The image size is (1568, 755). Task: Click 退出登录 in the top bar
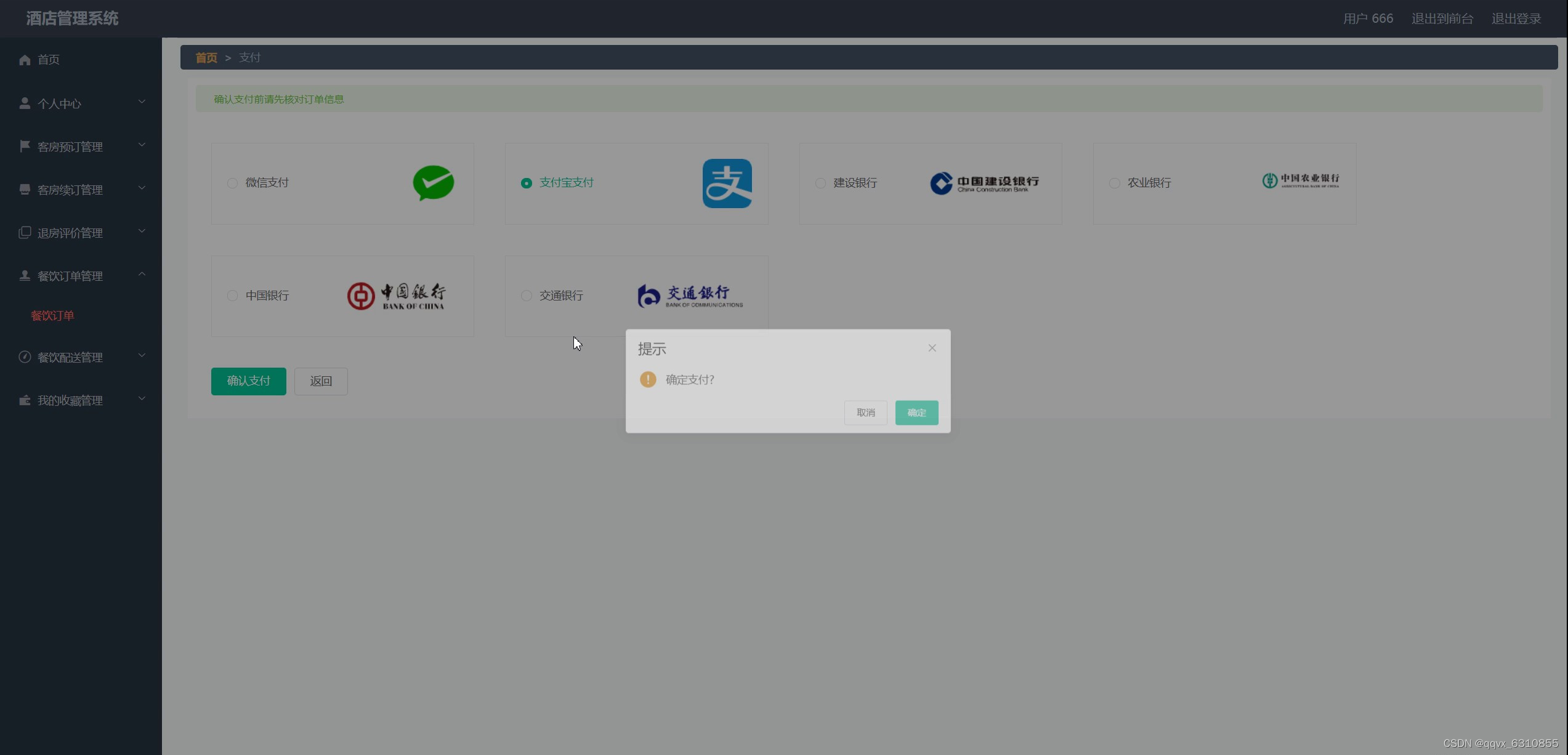[1516, 18]
